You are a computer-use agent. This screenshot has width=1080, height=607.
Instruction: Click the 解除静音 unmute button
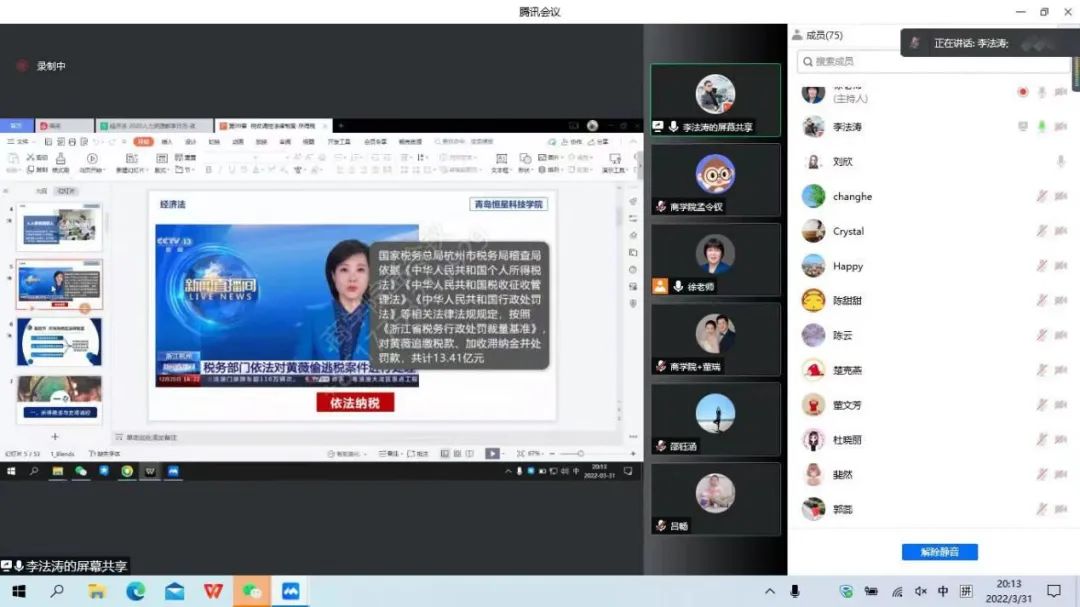pyautogui.click(x=939, y=552)
